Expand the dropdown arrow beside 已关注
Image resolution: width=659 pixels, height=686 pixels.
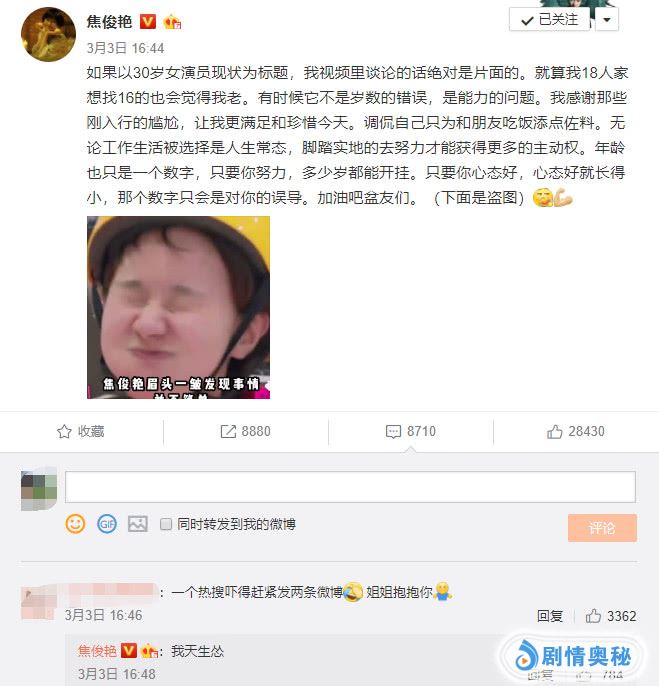(x=607, y=20)
